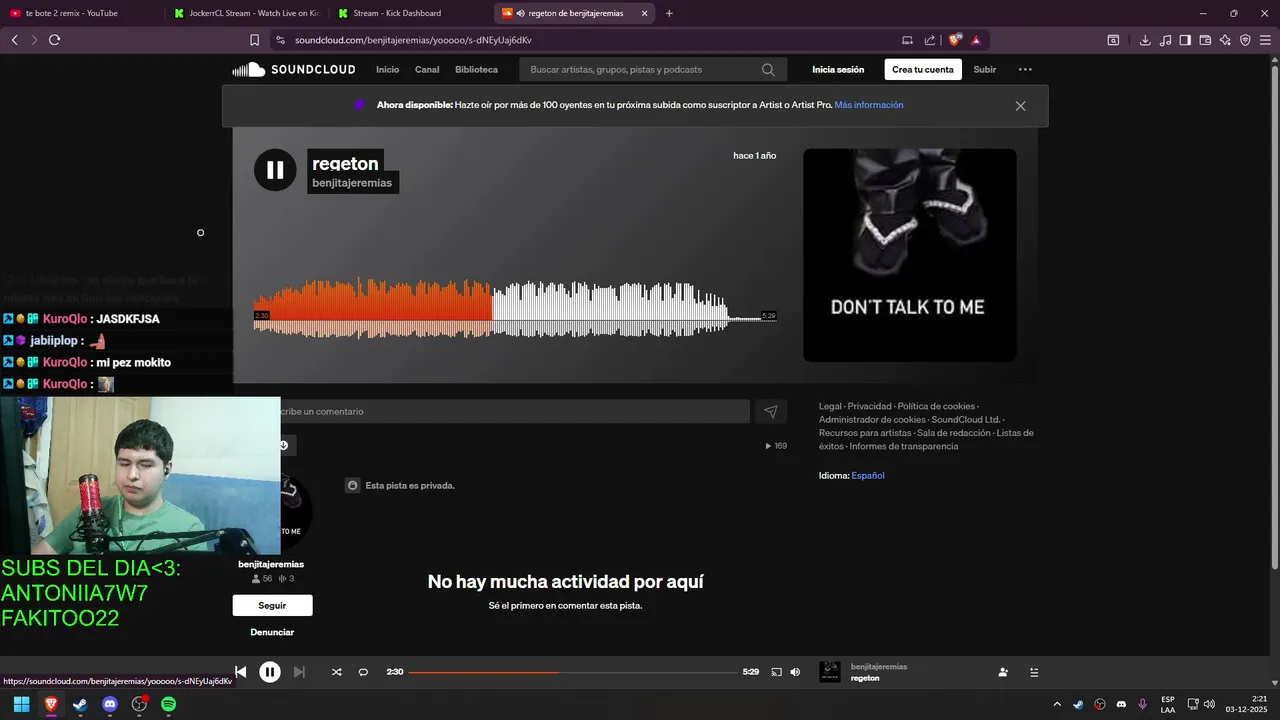Bookmark this page icon in address bar

[254, 40]
